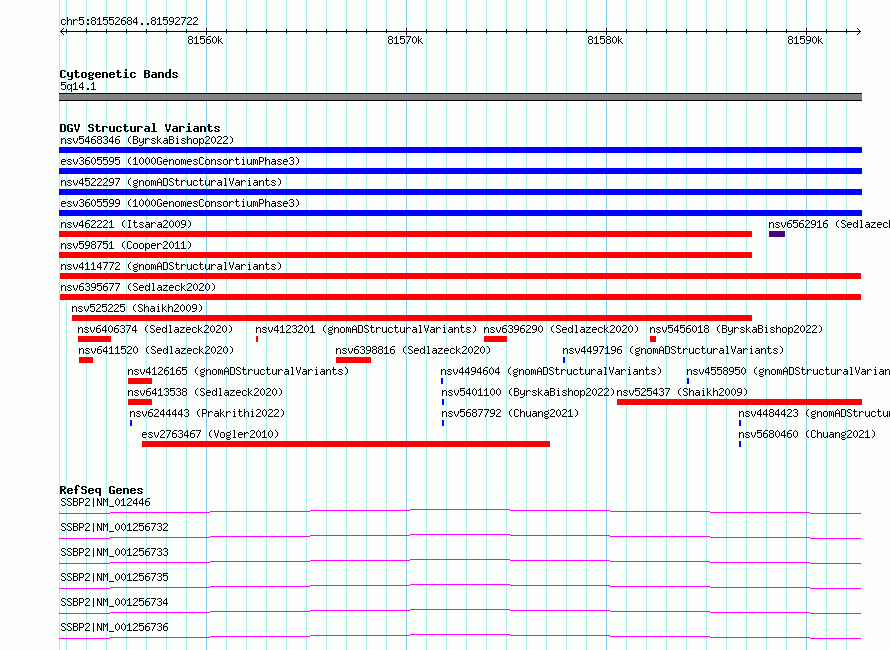The height and width of the screenshot is (650, 890).
Task: Click the grey 5q14.1 cytogenetic band bar
Action: coord(460,97)
